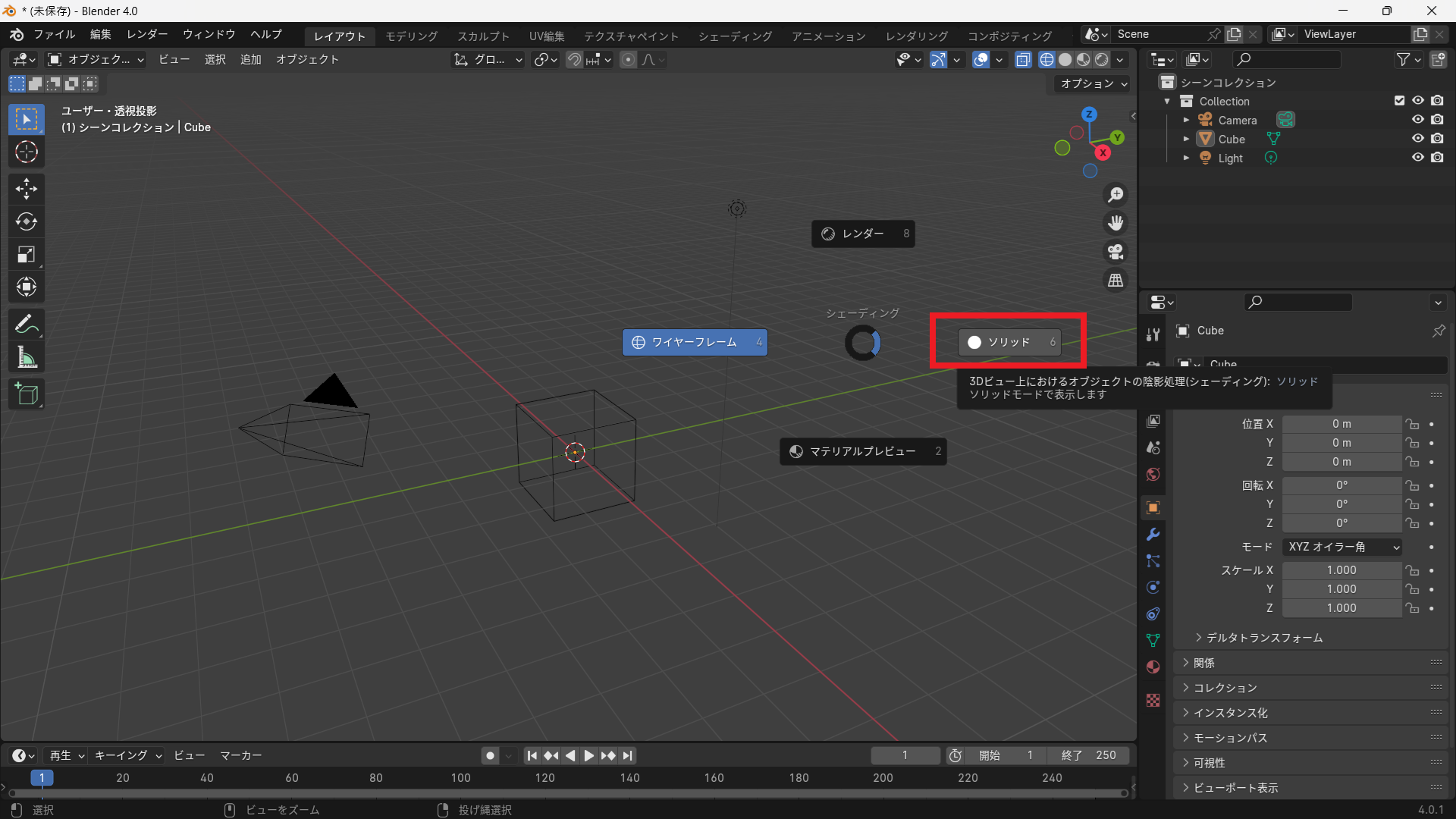Hide the Cube with its eye icon
The height and width of the screenshot is (819, 1456).
tap(1417, 139)
